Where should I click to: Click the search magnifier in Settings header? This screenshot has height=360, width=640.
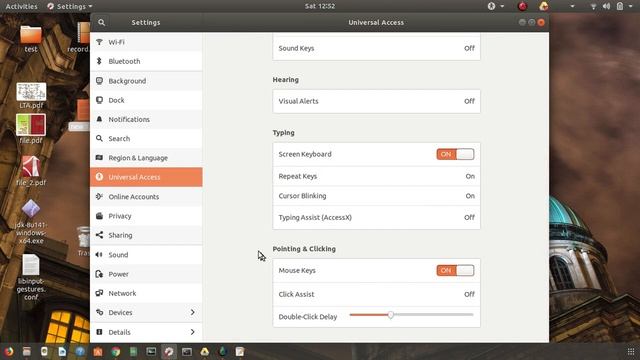tap(102, 23)
